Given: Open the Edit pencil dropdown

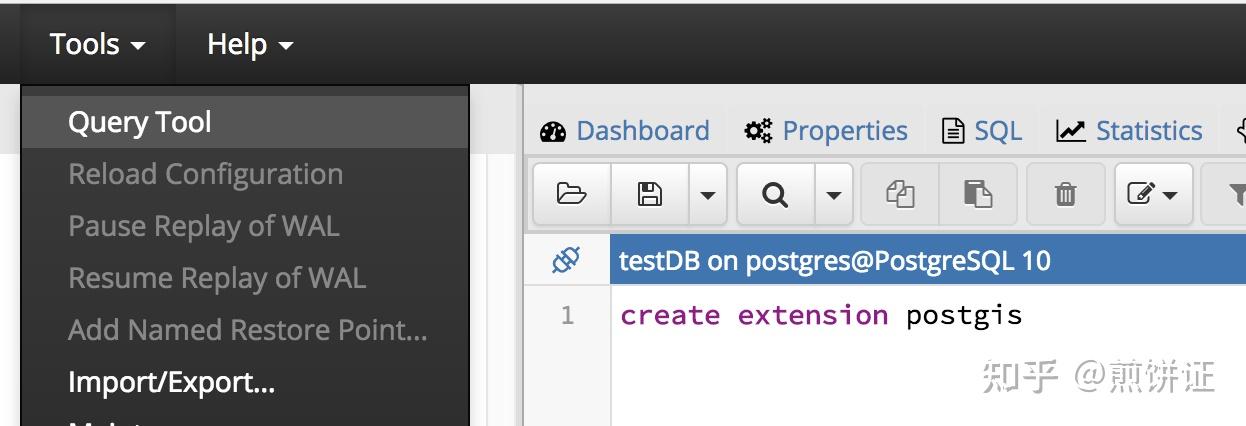Looking at the screenshot, I should pyautogui.click(x=1153, y=194).
